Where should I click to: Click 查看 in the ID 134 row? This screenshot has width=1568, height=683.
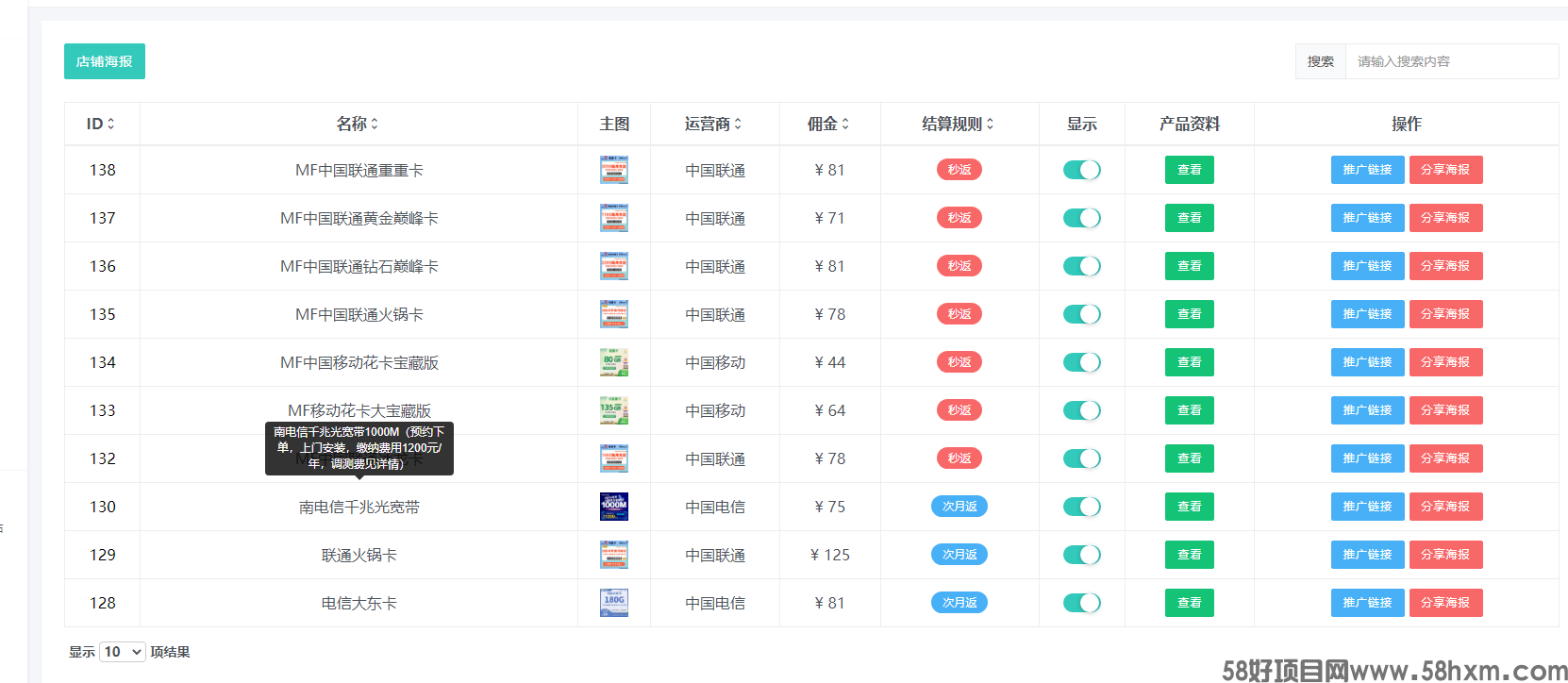[1190, 362]
